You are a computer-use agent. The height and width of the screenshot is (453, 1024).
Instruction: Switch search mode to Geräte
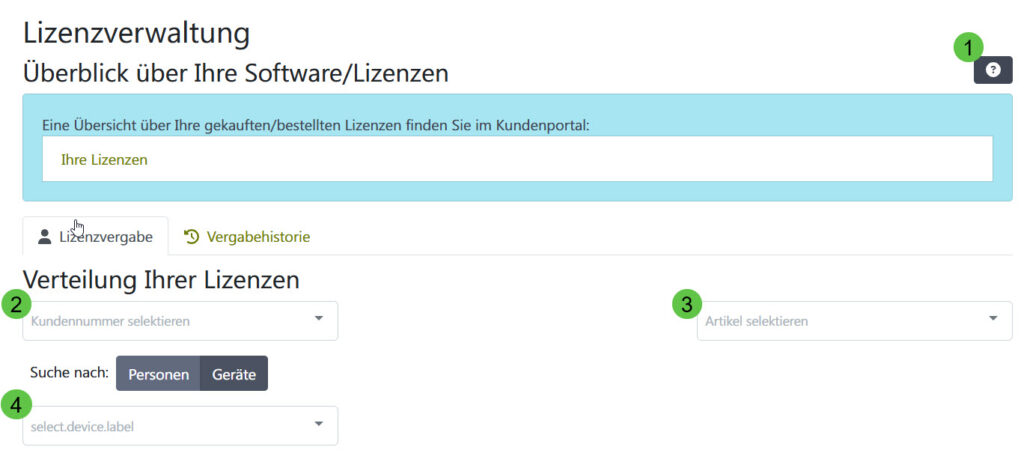pos(233,374)
